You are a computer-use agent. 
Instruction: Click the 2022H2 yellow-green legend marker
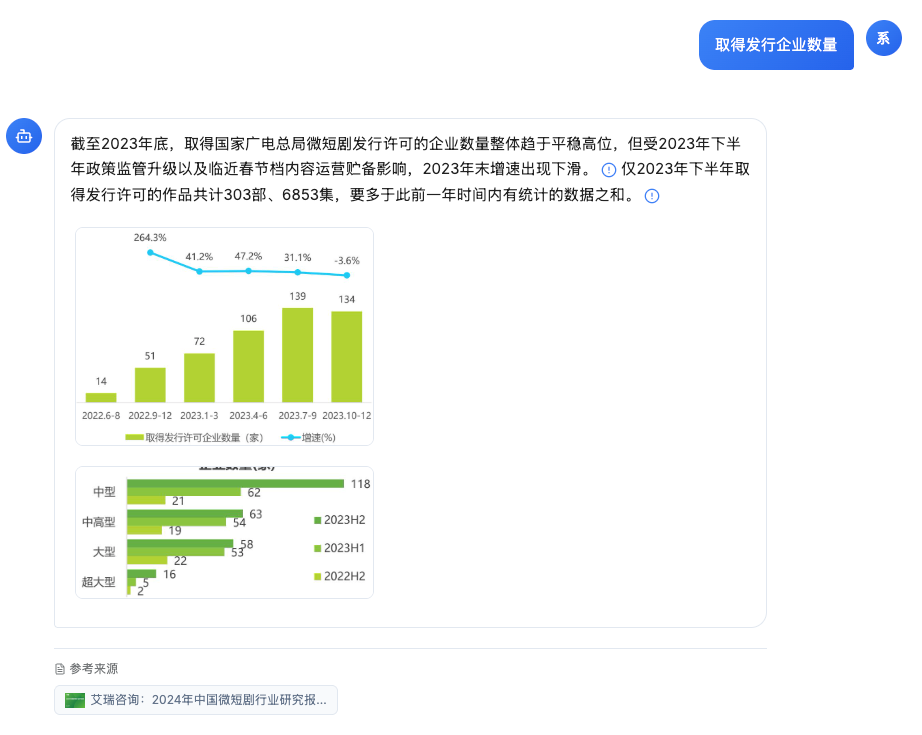coord(318,576)
